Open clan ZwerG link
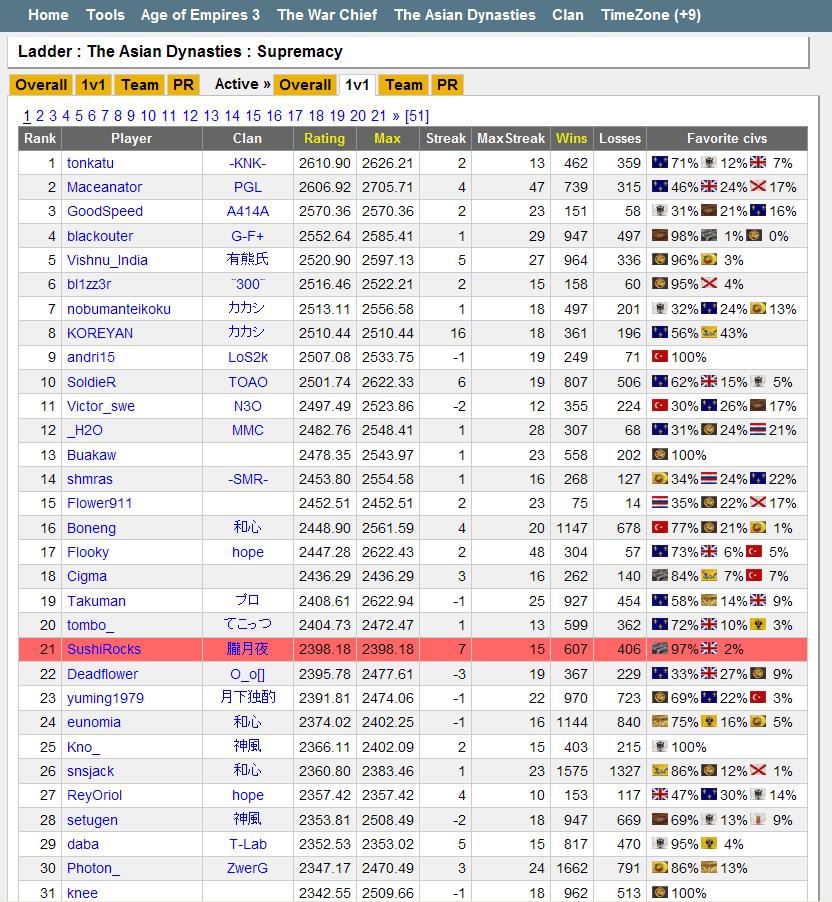 point(247,868)
